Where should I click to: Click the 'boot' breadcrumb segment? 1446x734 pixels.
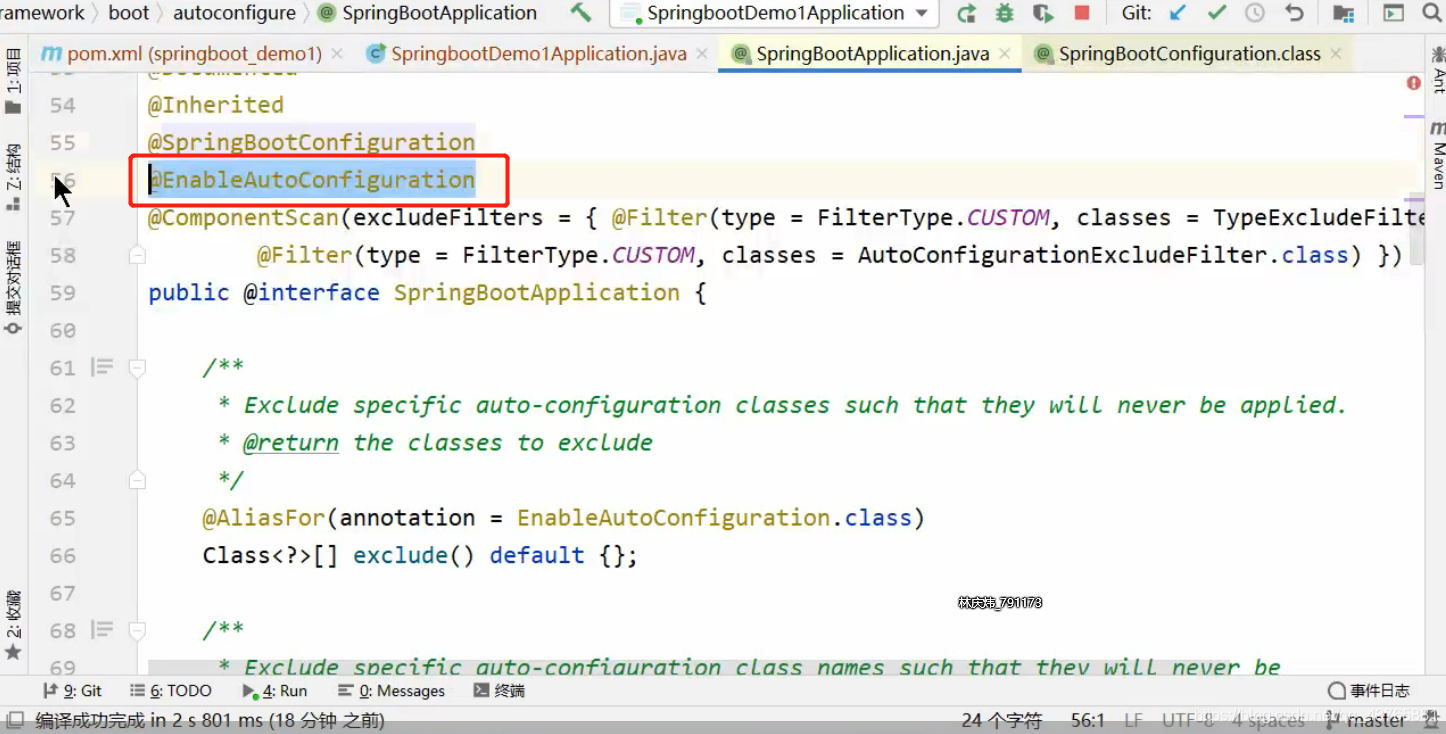128,13
